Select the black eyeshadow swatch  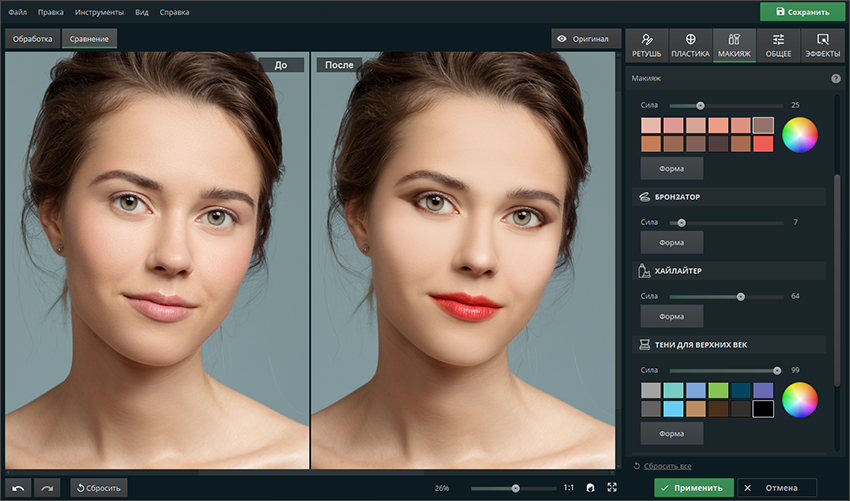click(x=763, y=409)
